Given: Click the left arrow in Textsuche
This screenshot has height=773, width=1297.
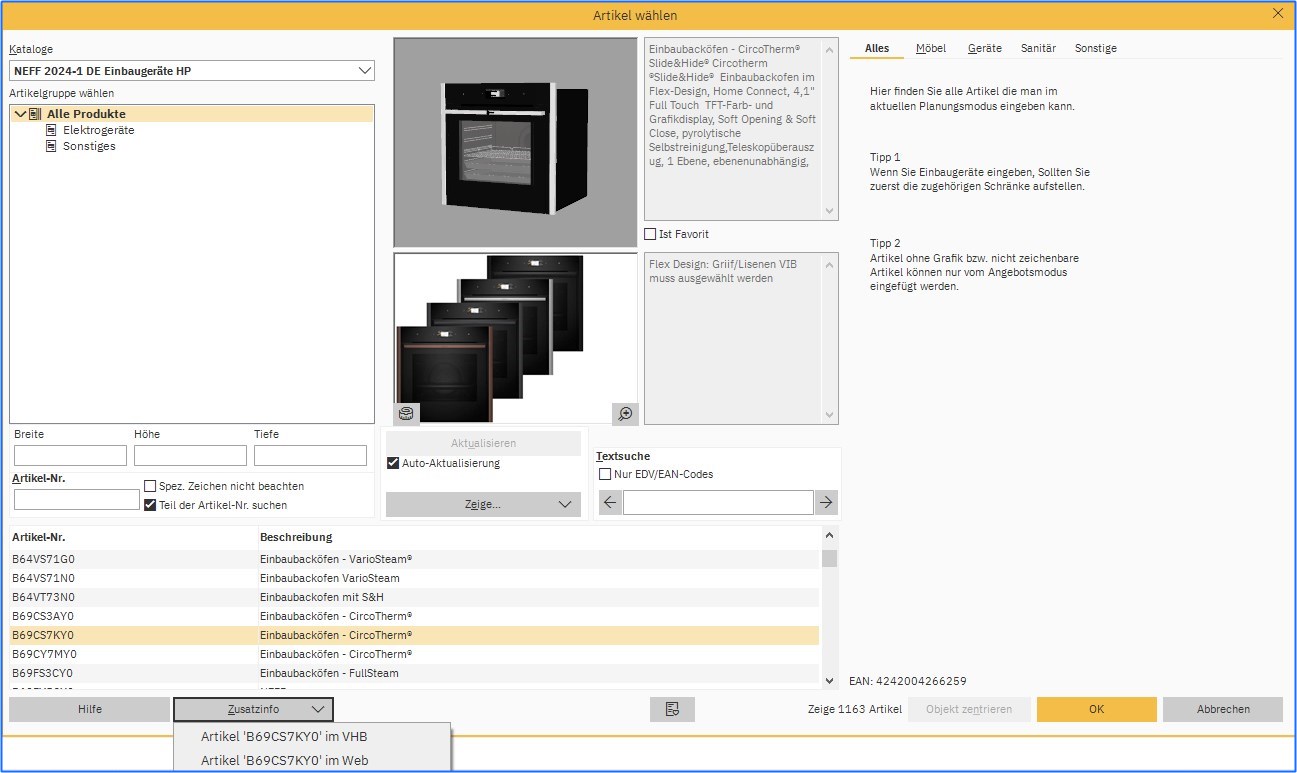Looking at the screenshot, I should [610, 502].
